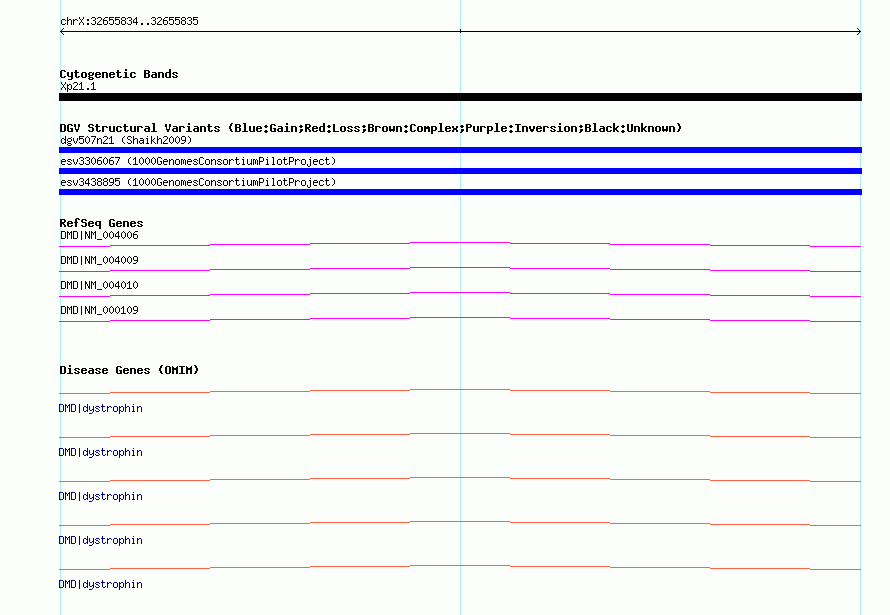Screen dimensions: 890x615
Task: Open the last DMD|dystrophin link
Action: click(x=100, y=584)
